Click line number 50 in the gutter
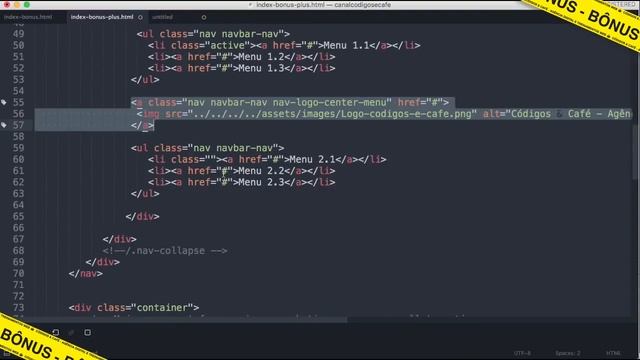The height and width of the screenshot is (360, 640). [18, 45]
